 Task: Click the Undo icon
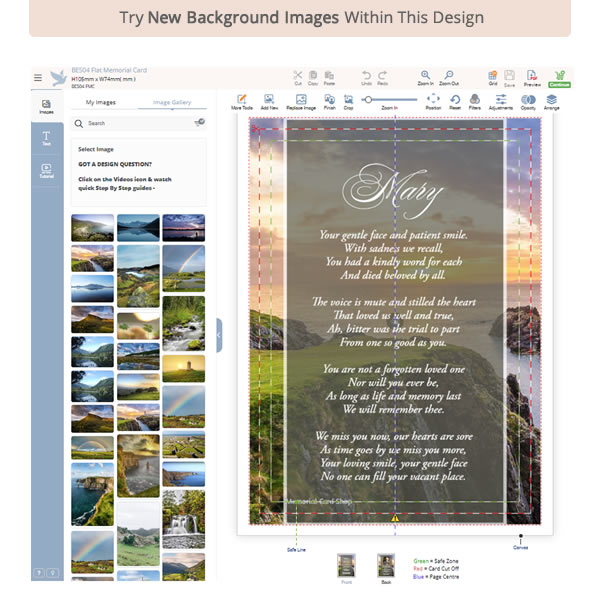367,76
